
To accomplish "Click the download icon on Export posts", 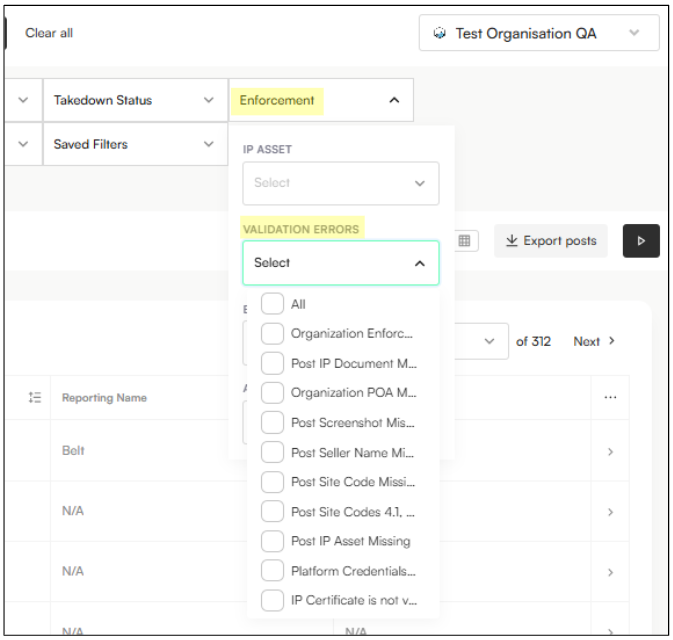I will [x=511, y=241].
